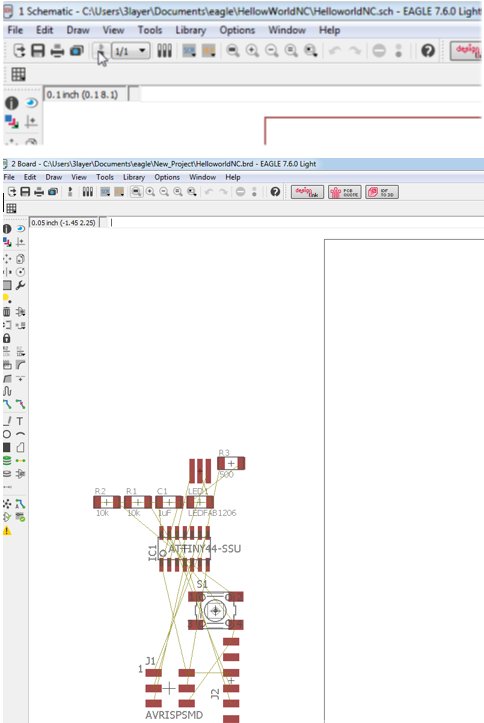Select Polygon tool in Board side toolbar

(x=20, y=447)
